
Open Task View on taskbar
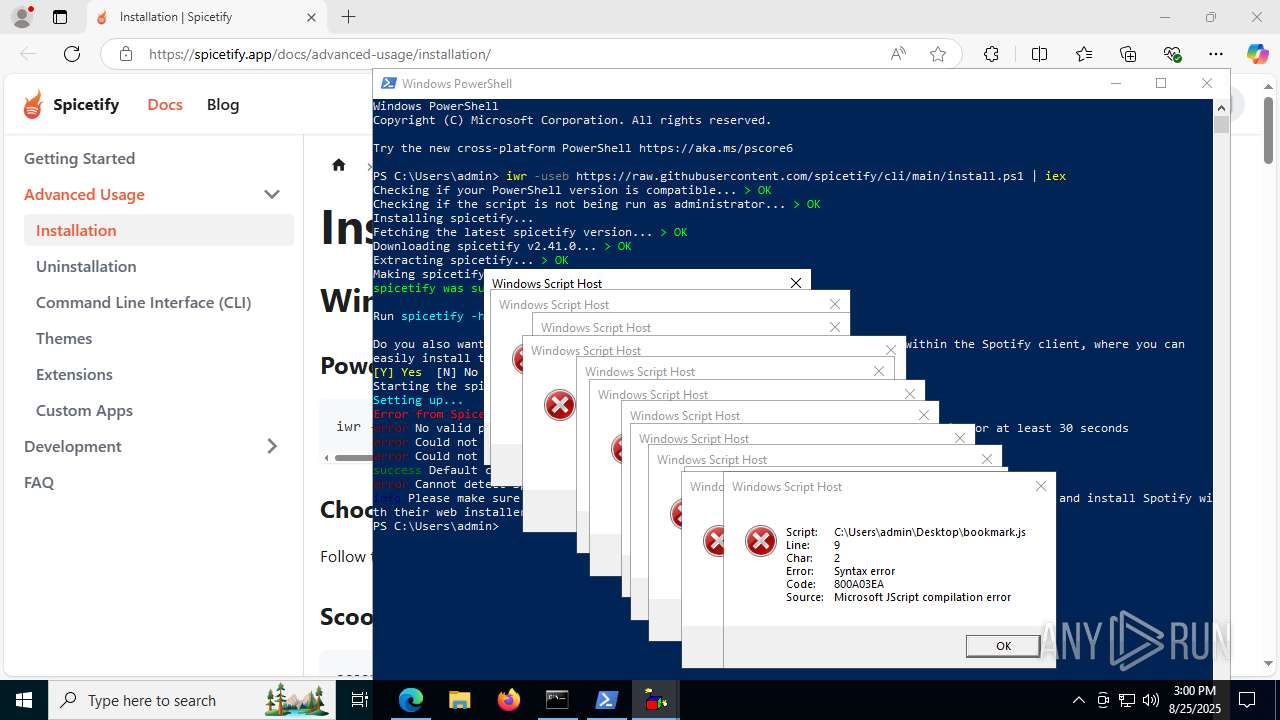tap(361, 700)
